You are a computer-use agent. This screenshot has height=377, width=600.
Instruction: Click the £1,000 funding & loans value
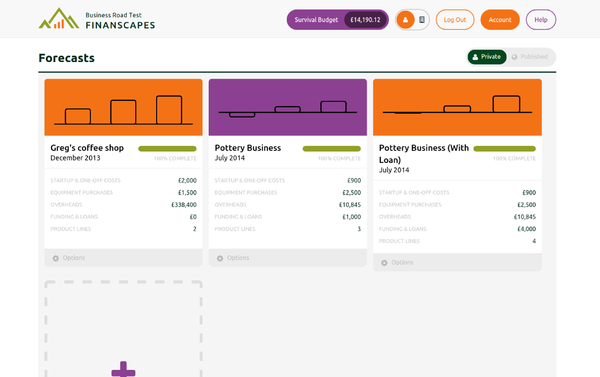pyautogui.click(x=352, y=217)
